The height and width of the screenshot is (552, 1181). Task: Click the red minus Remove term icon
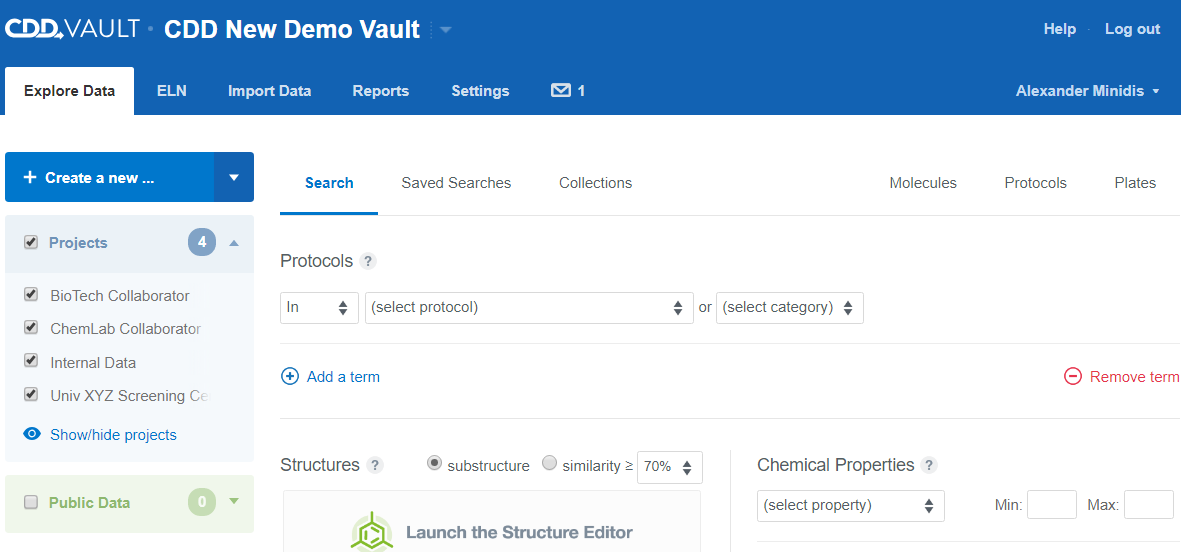(1073, 377)
